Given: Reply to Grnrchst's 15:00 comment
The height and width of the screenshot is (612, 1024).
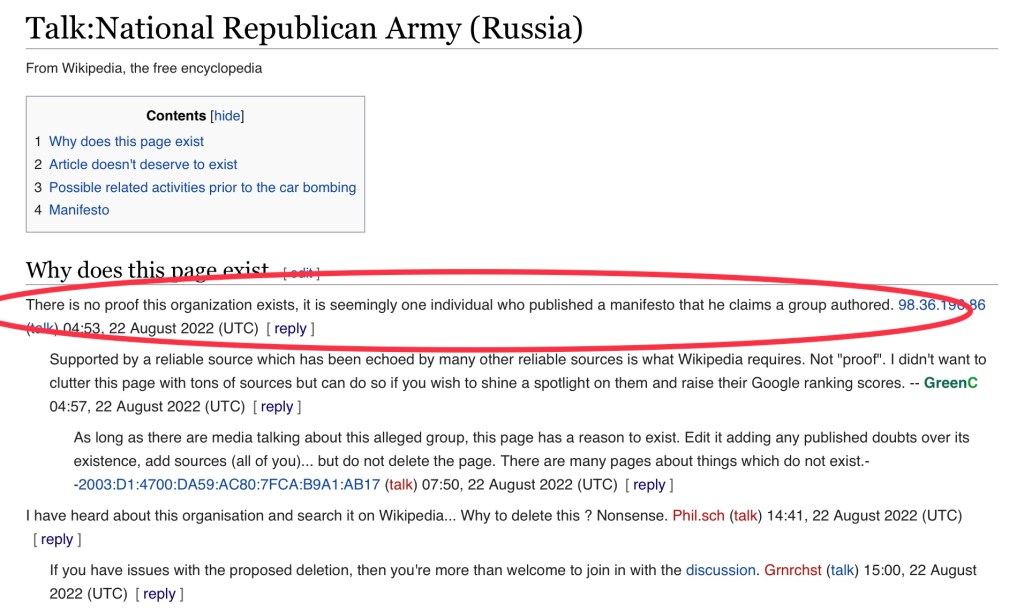Looking at the screenshot, I should pos(159,593).
